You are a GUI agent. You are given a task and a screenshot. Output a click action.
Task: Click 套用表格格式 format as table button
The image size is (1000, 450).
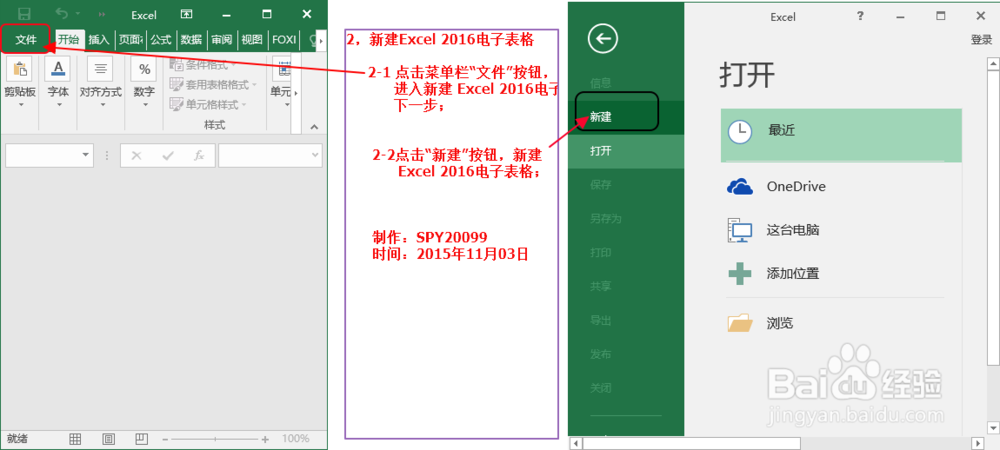(x=213, y=84)
